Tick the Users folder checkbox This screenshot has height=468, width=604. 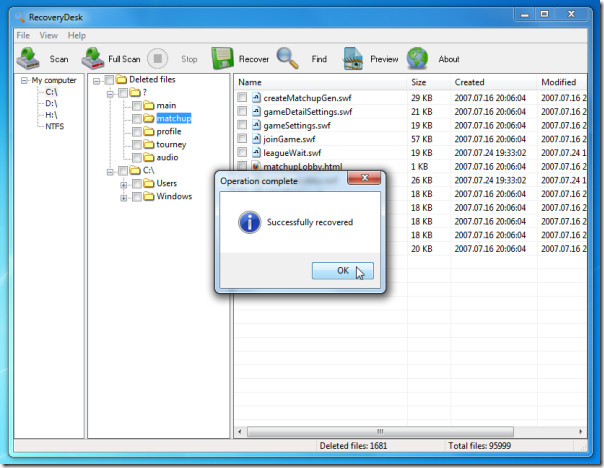pyautogui.click(x=137, y=184)
